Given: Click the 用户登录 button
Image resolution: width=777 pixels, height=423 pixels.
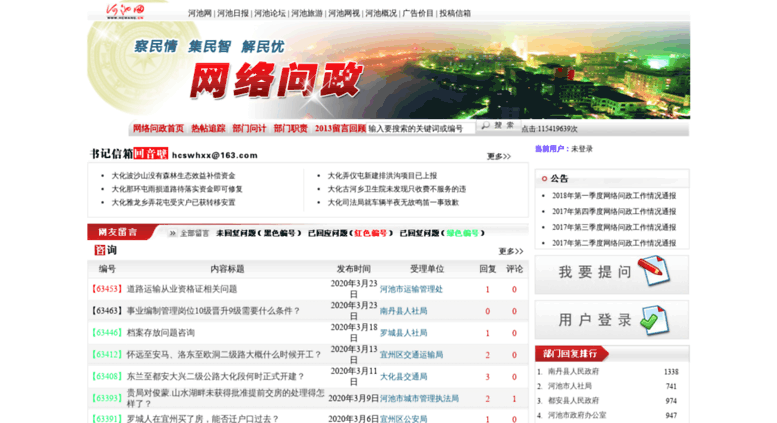Looking at the screenshot, I should pyautogui.click(x=612, y=320).
